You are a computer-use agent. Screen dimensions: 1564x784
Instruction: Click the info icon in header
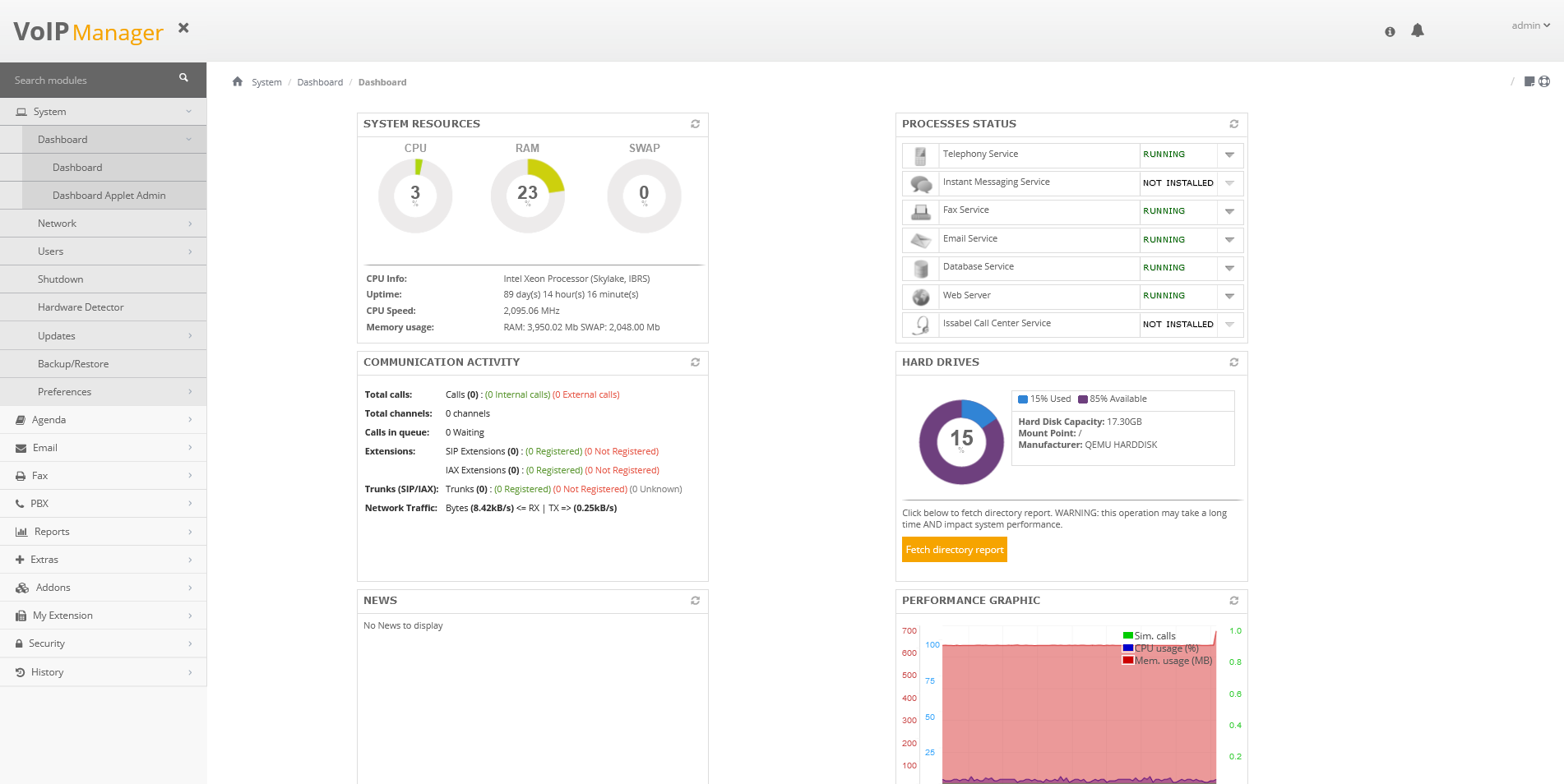pyautogui.click(x=1390, y=32)
